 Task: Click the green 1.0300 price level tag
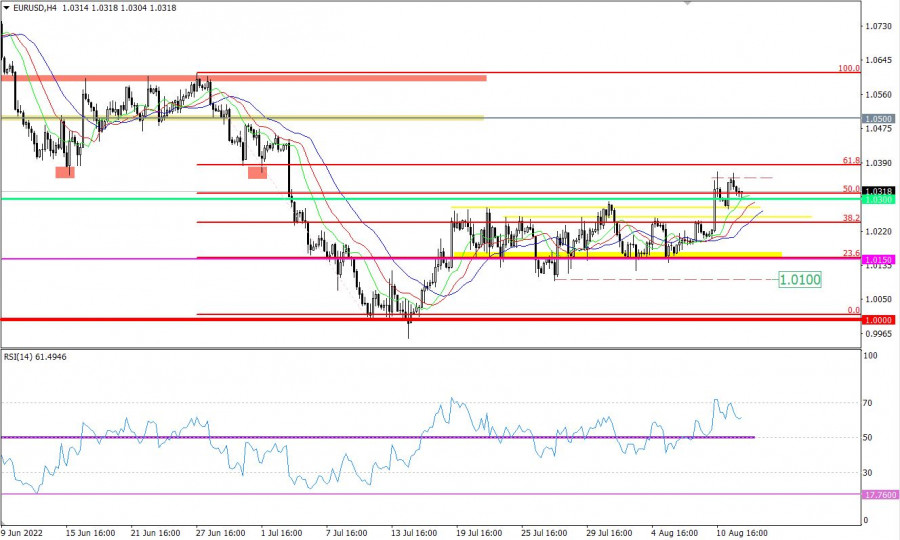click(877, 200)
